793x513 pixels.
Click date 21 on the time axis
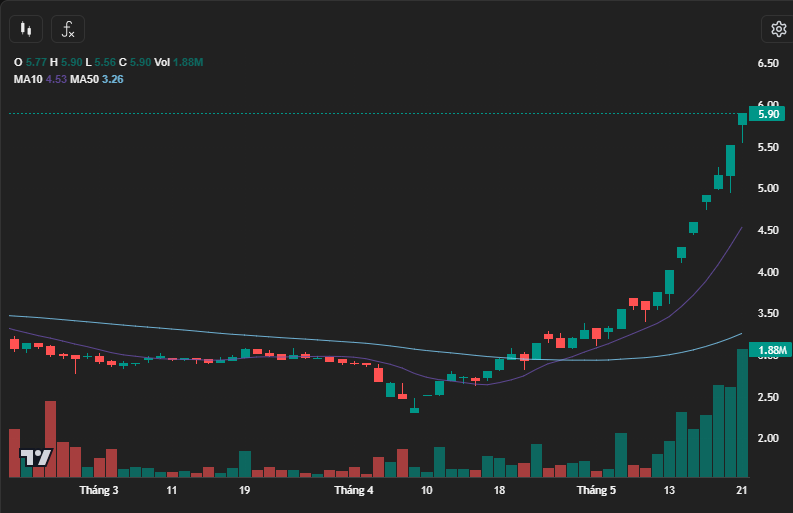[x=742, y=491]
